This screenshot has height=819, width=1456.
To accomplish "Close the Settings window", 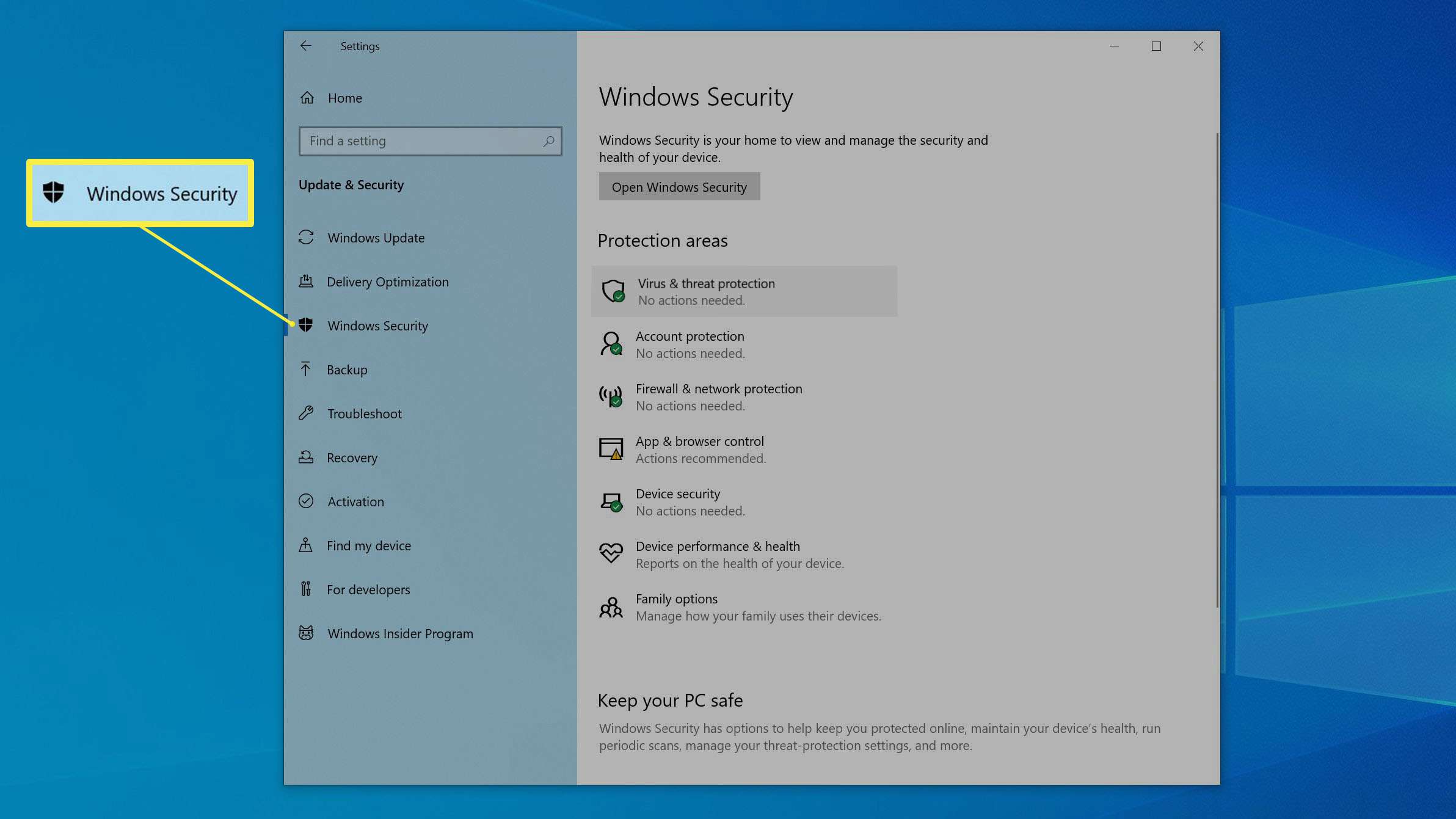I will [x=1198, y=46].
